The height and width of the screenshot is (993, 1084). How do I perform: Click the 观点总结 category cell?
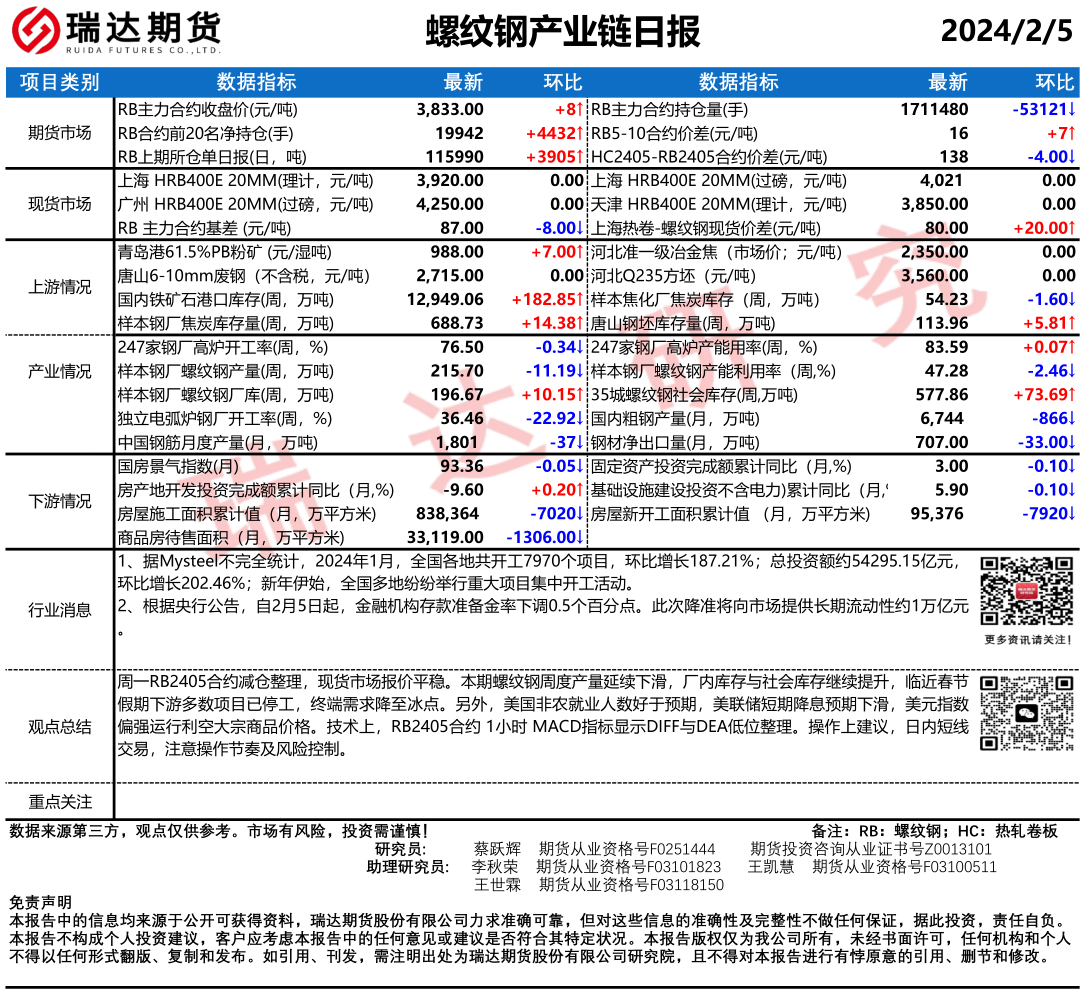(59, 727)
